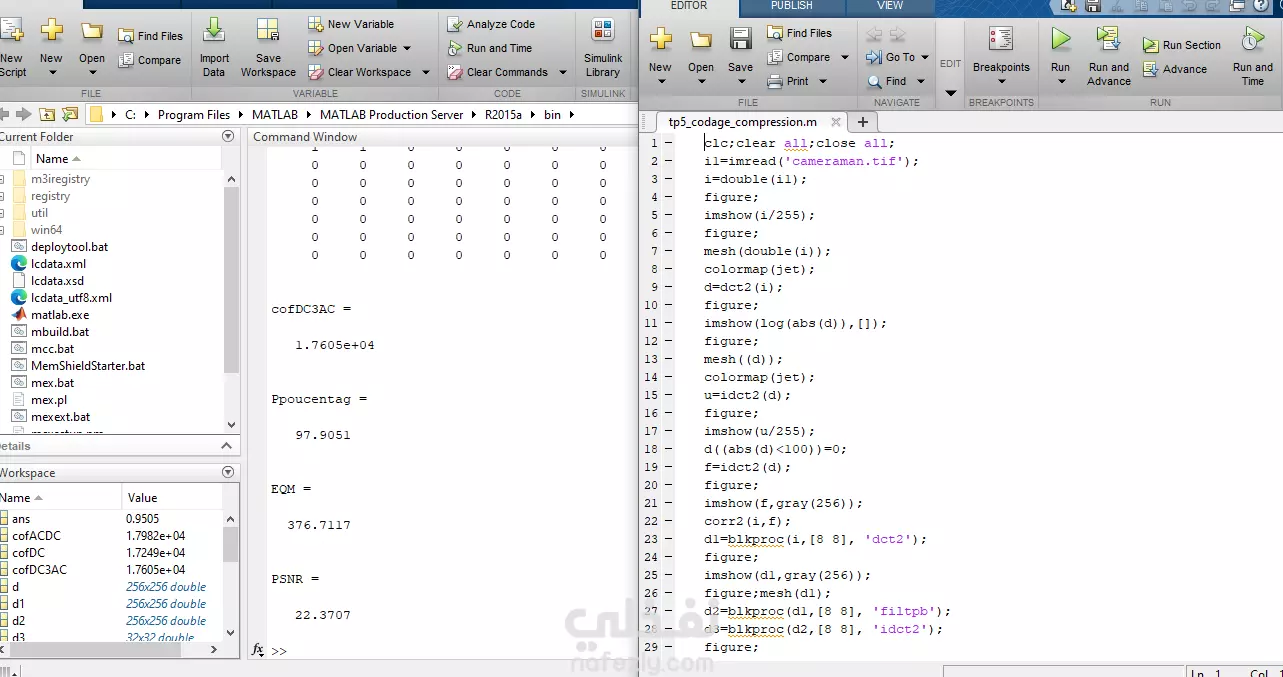Expand Clear Commands dropdown arrow
This screenshot has width=1283, height=677.
562,72
